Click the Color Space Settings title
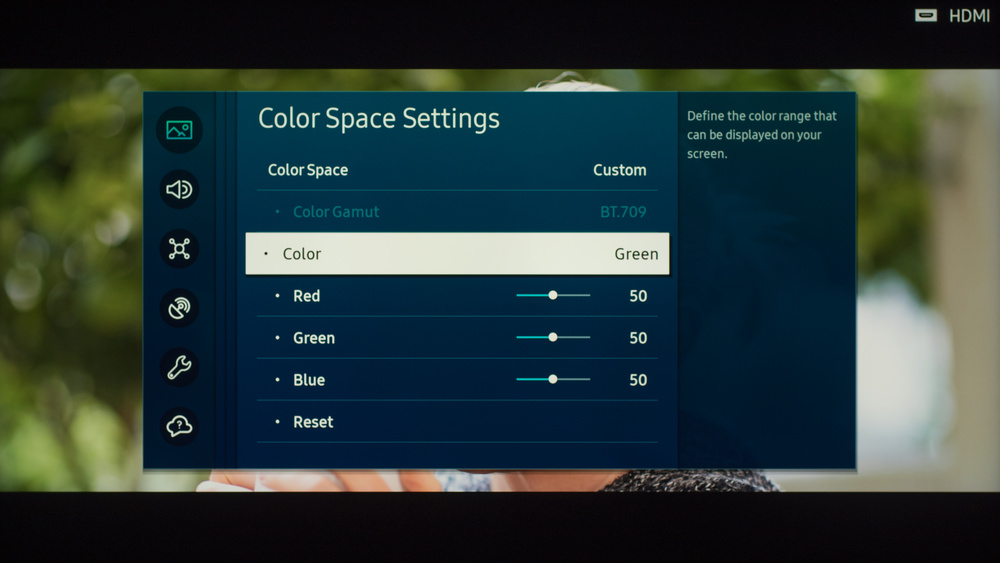The image size is (1000, 563). coord(378,118)
